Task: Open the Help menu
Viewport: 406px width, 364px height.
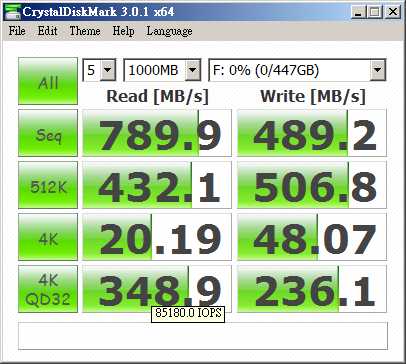Action: (x=123, y=31)
